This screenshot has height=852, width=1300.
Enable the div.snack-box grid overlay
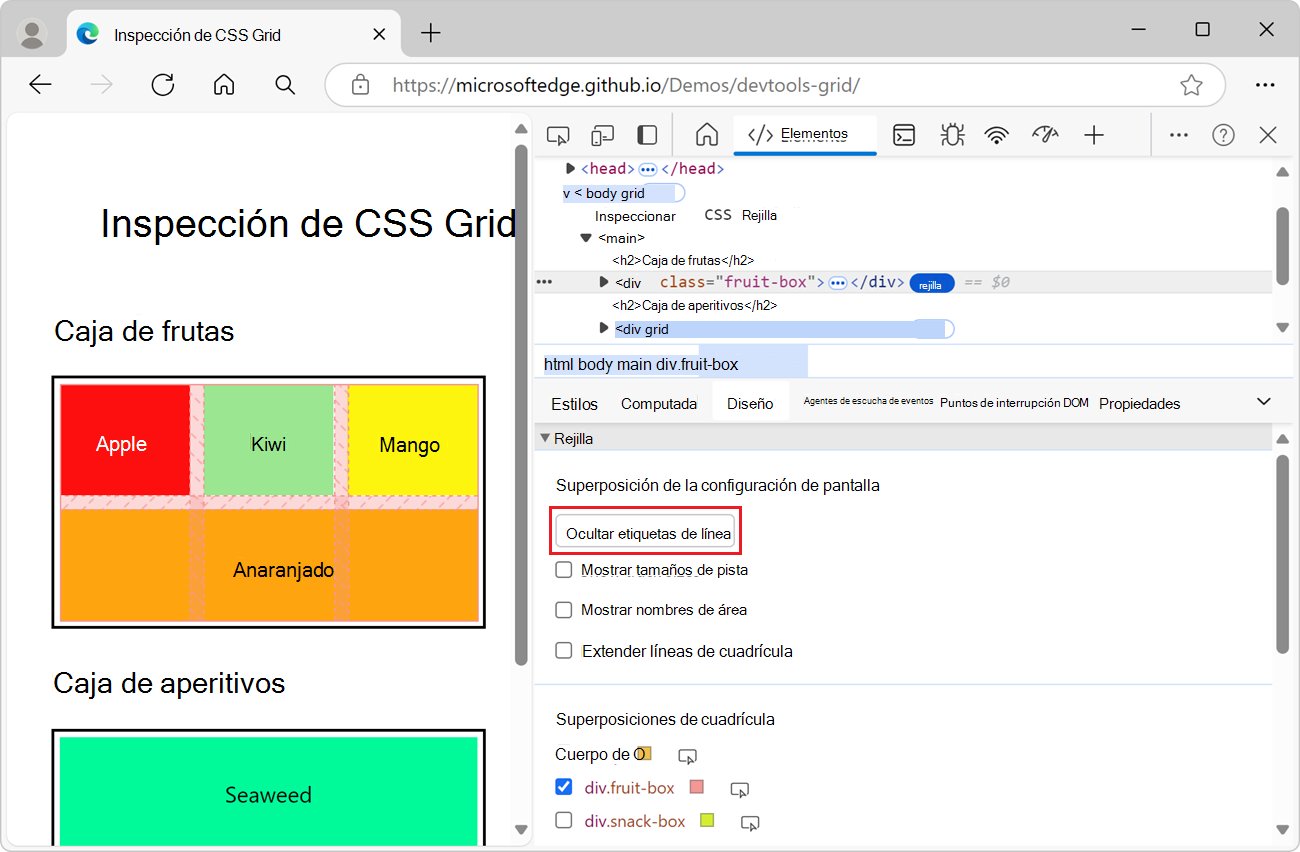click(564, 821)
